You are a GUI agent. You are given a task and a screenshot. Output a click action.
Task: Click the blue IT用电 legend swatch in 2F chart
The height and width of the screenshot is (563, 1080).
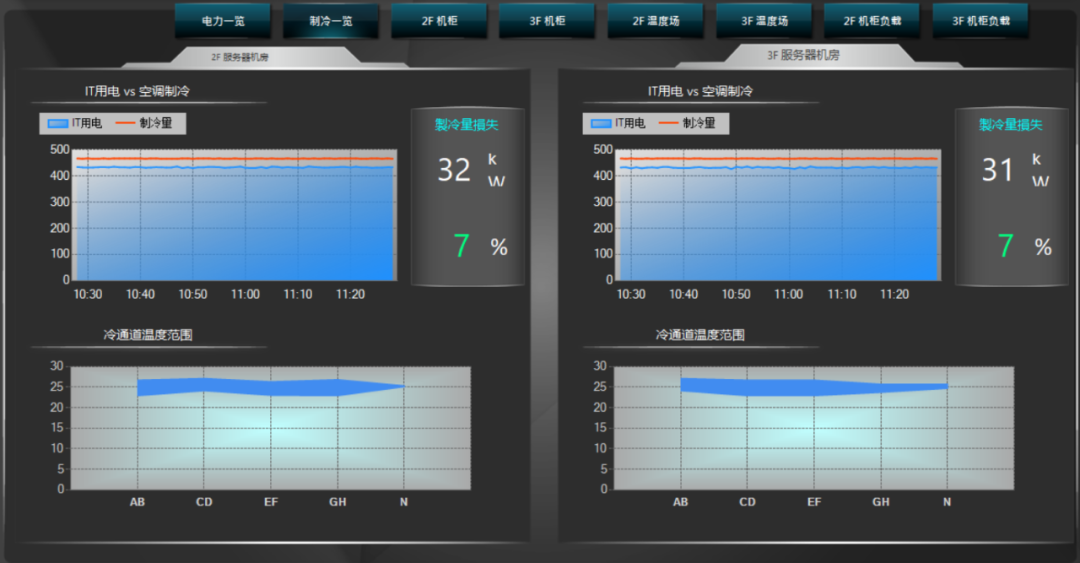pos(58,123)
